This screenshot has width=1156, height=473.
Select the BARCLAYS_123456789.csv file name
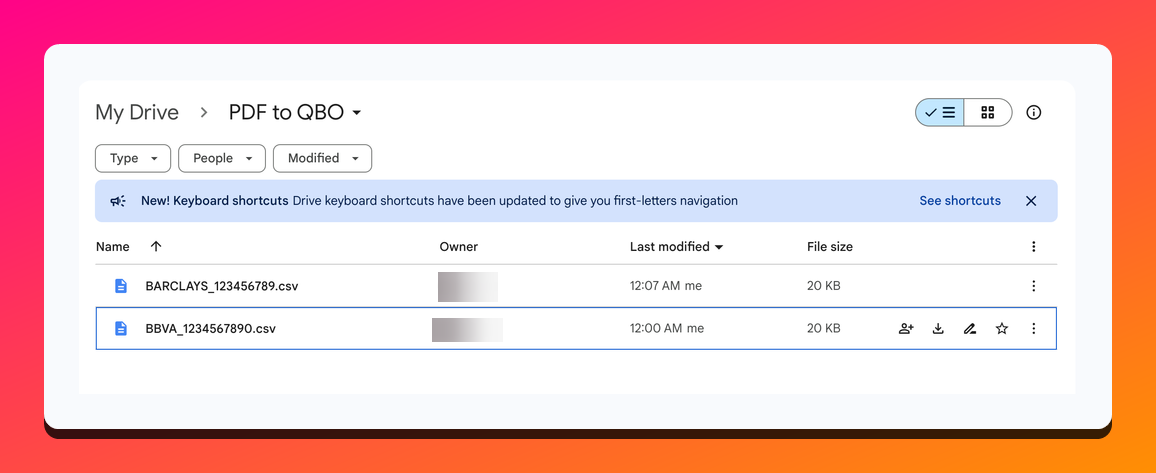click(x=221, y=286)
